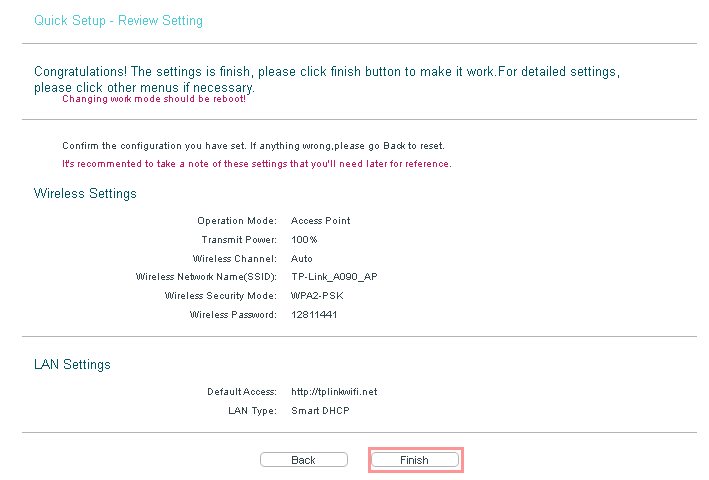Click the Wireless Password label
Screen dimensions: 709x480
pos(233,315)
